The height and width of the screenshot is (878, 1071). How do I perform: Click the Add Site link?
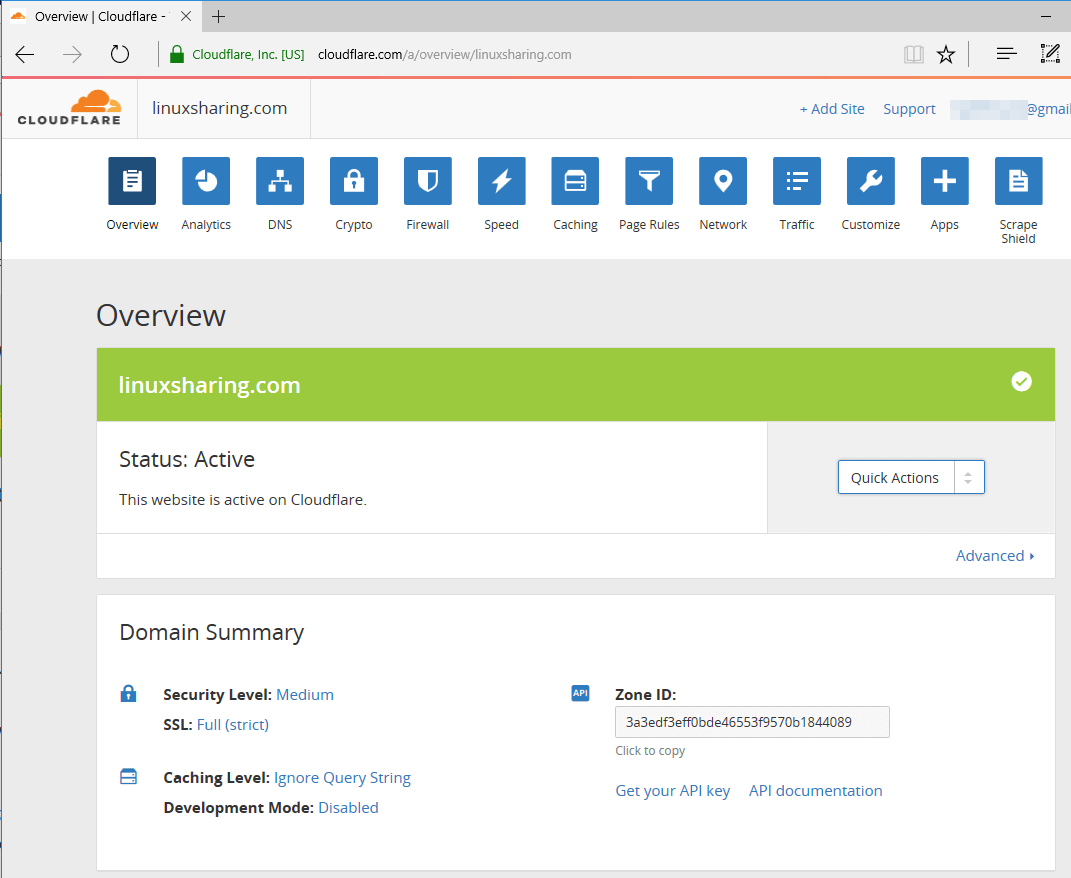coord(832,109)
